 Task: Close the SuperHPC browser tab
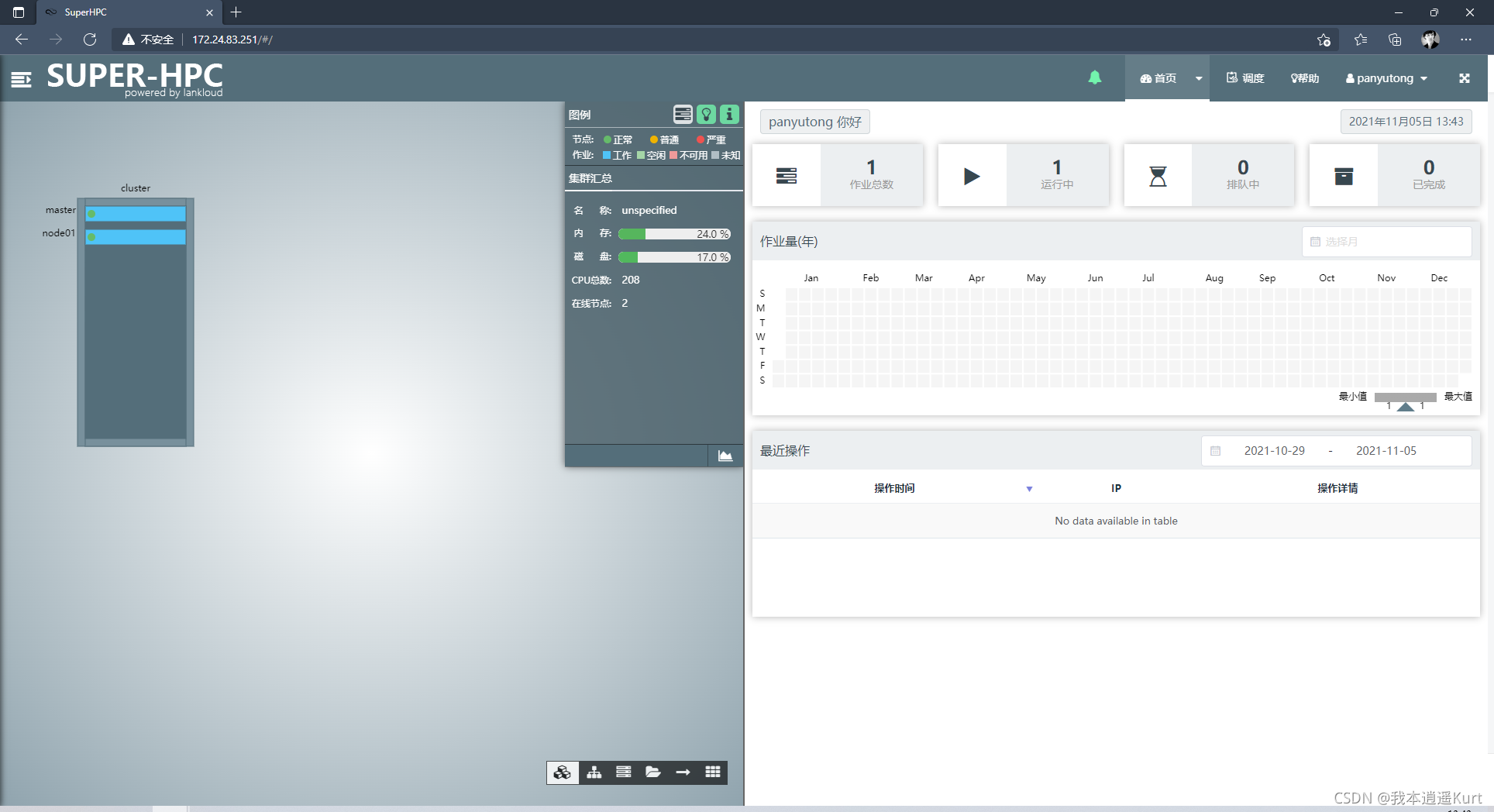pos(209,12)
